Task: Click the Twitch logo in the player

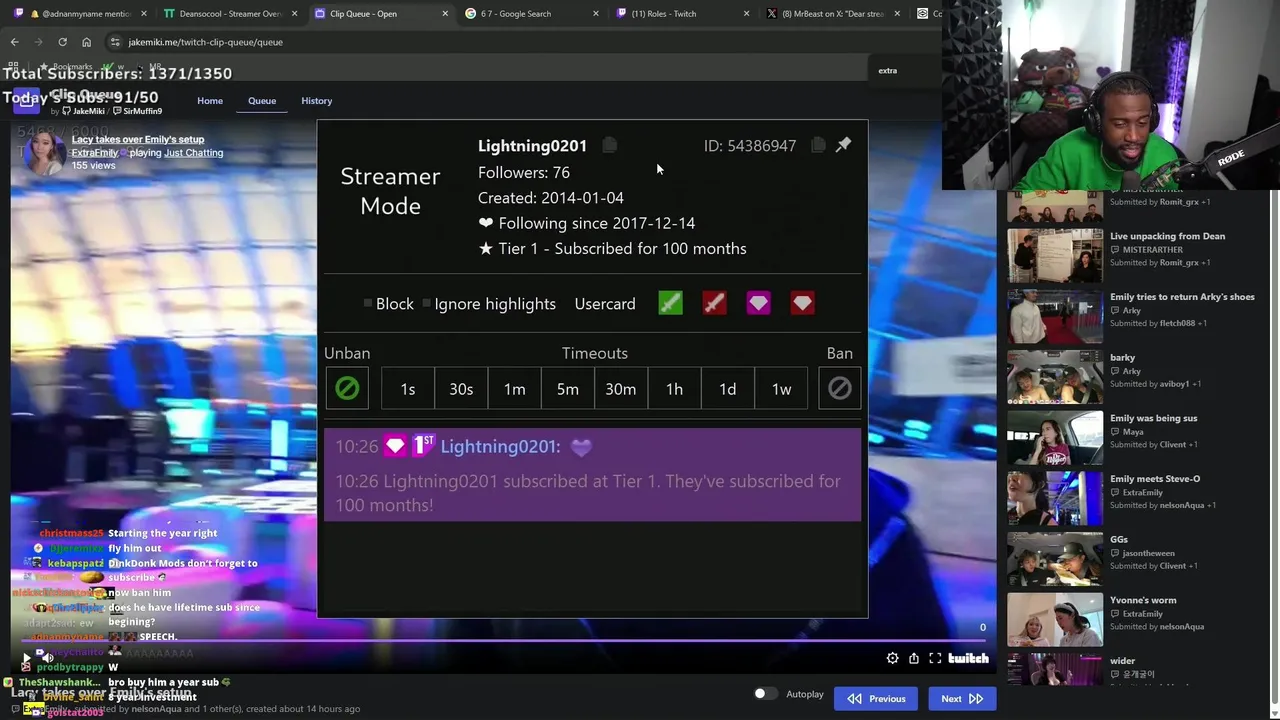Action: (x=968, y=658)
